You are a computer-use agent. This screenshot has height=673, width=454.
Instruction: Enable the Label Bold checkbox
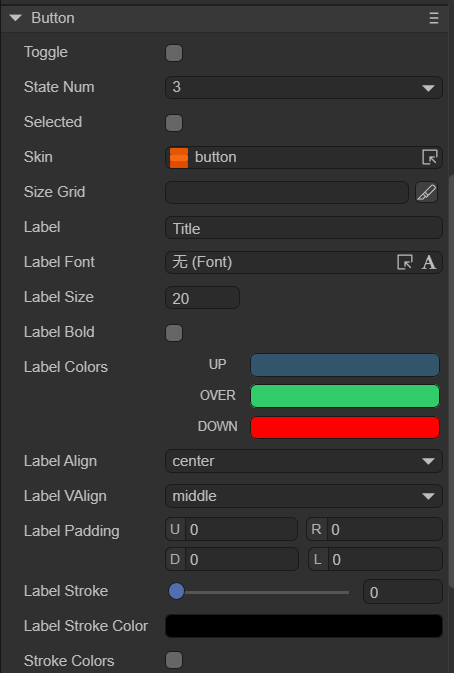(x=174, y=333)
